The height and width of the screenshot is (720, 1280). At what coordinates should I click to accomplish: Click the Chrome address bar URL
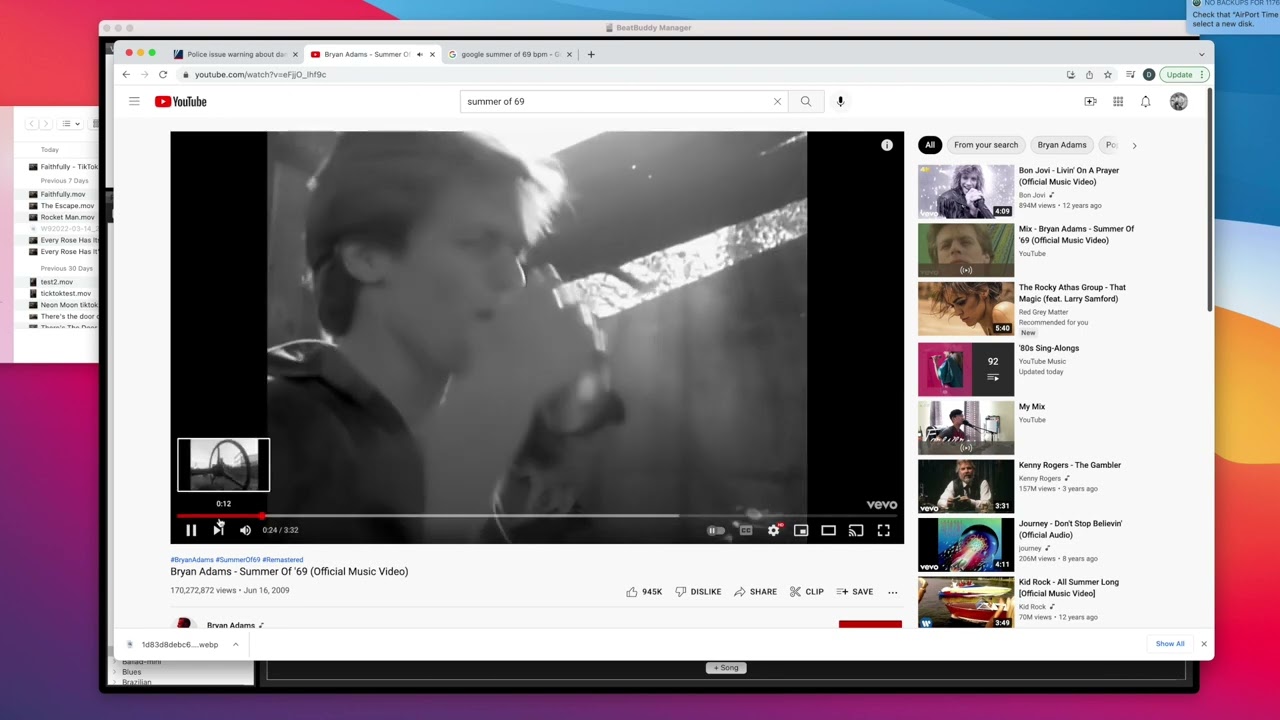pyautogui.click(x=260, y=74)
